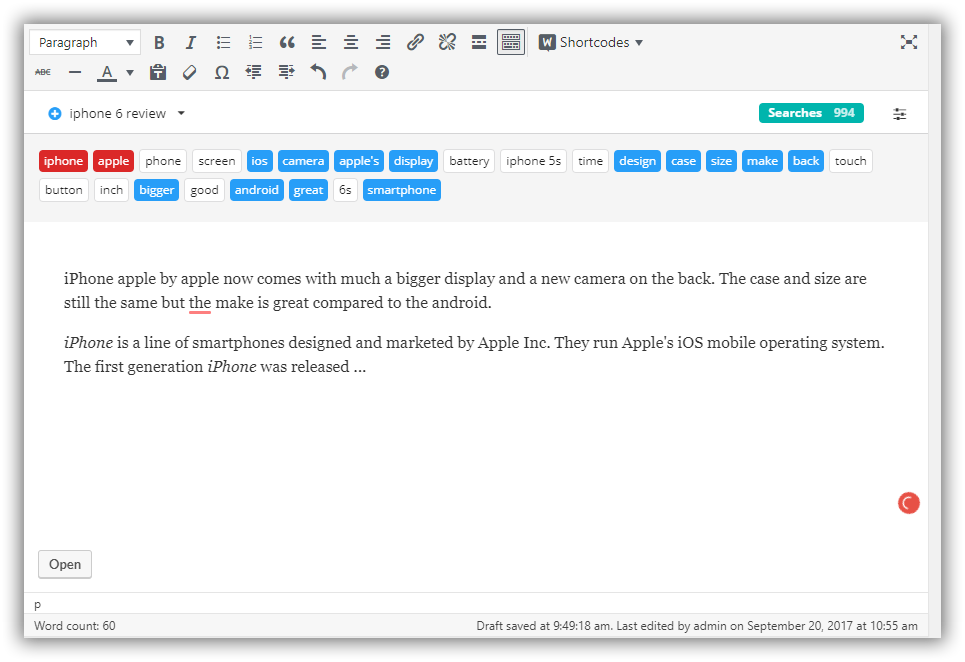Click the 'make' keyword tag
965x662 pixels.
[x=763, y=161]
